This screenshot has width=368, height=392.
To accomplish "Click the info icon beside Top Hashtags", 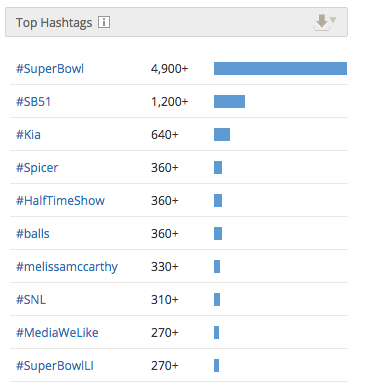I will coord(104,22).
